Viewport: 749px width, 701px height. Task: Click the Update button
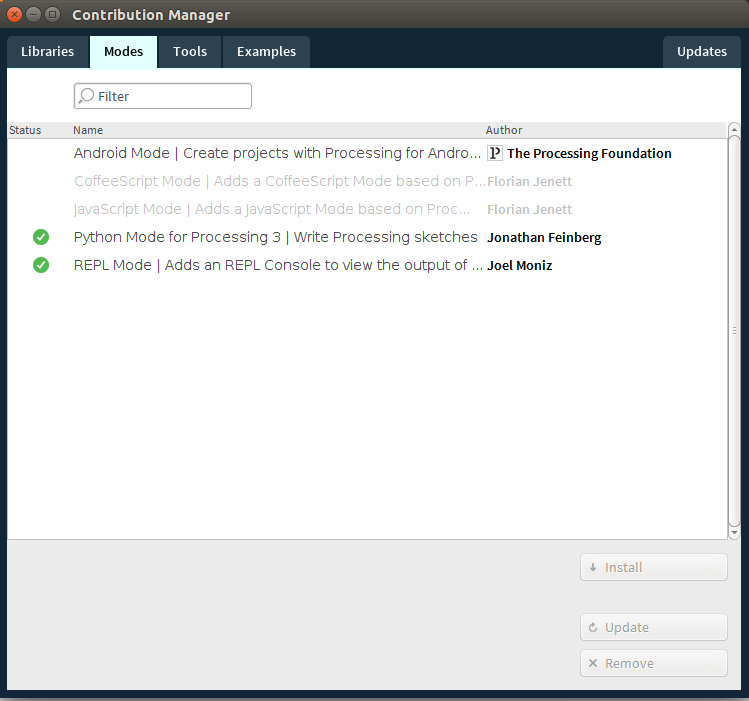[x=653, y=627]
